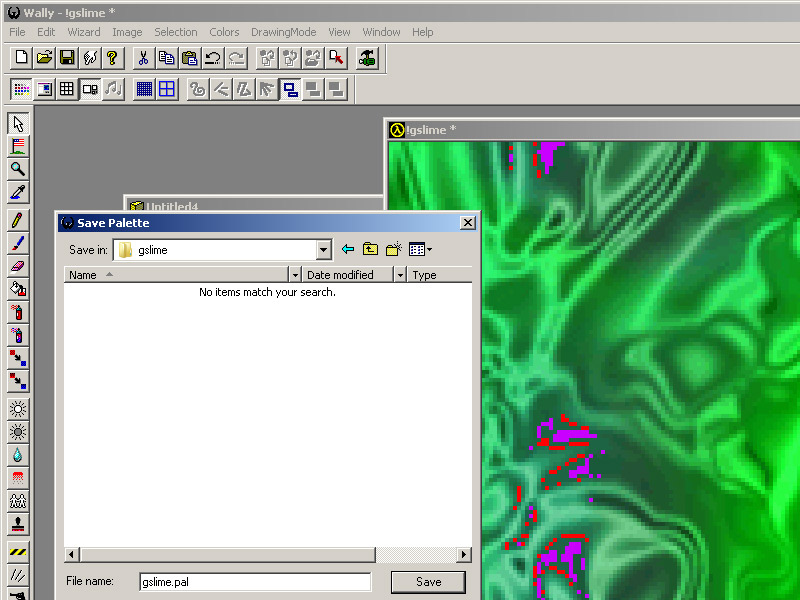The width and height of the screenshot is (800, 600).
Task: Select the Pencil tool
Action: [18, 220]
